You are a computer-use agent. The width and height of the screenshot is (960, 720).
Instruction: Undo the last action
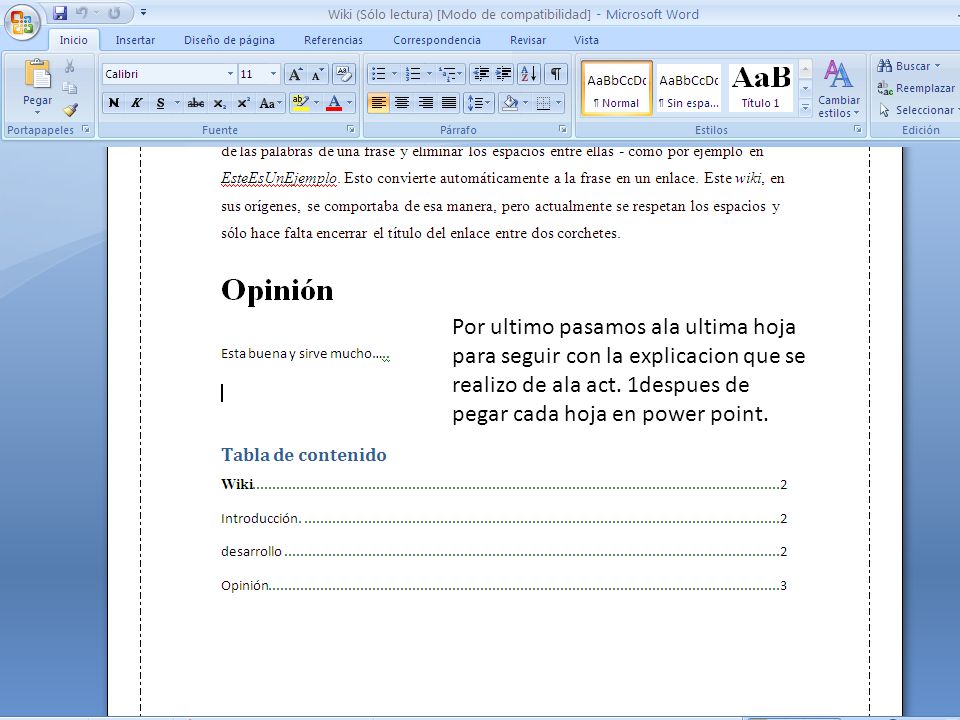(x=81, y=13)
